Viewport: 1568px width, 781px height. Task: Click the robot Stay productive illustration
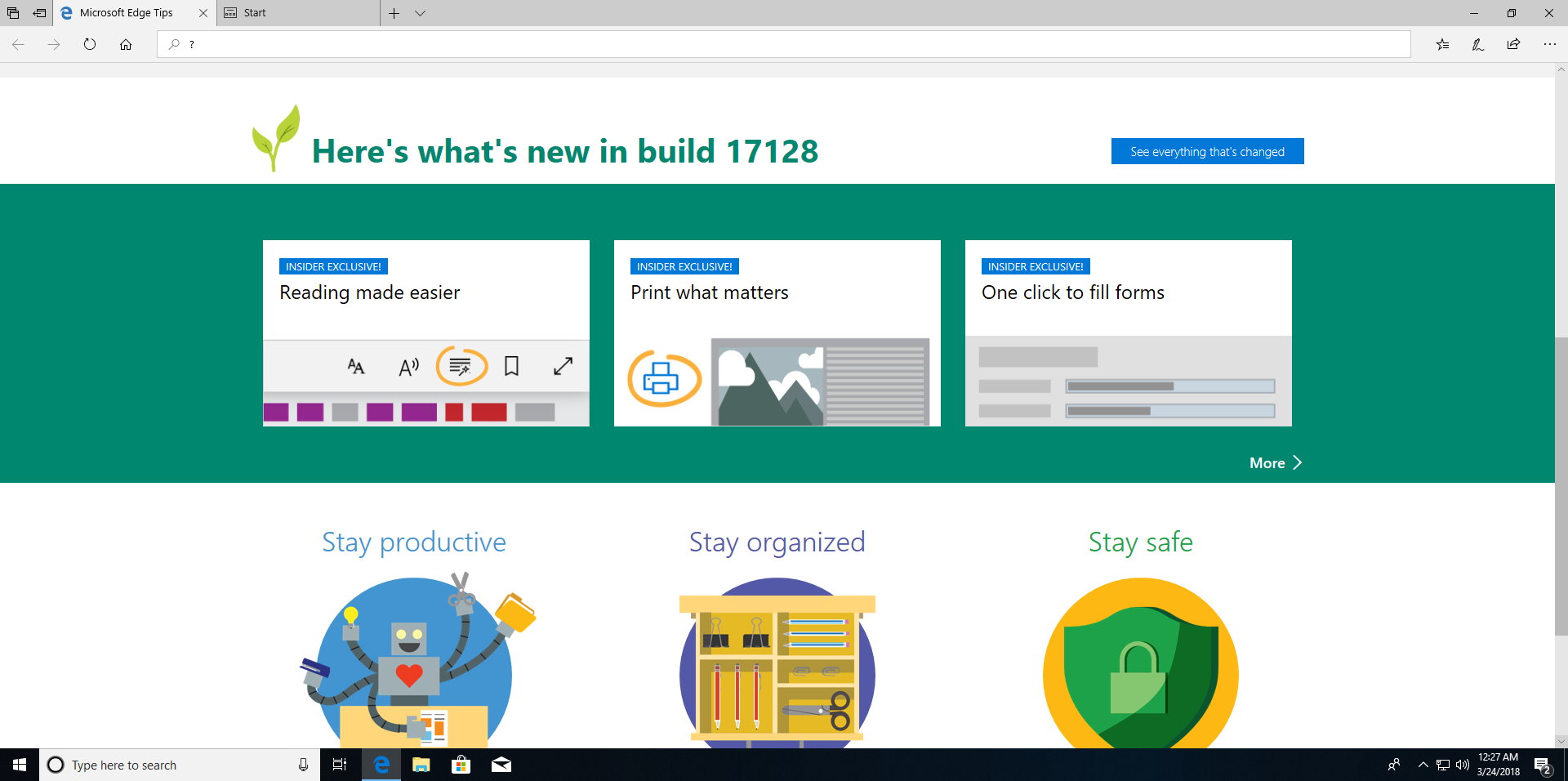pyautogui.click(x=416, y=660)
